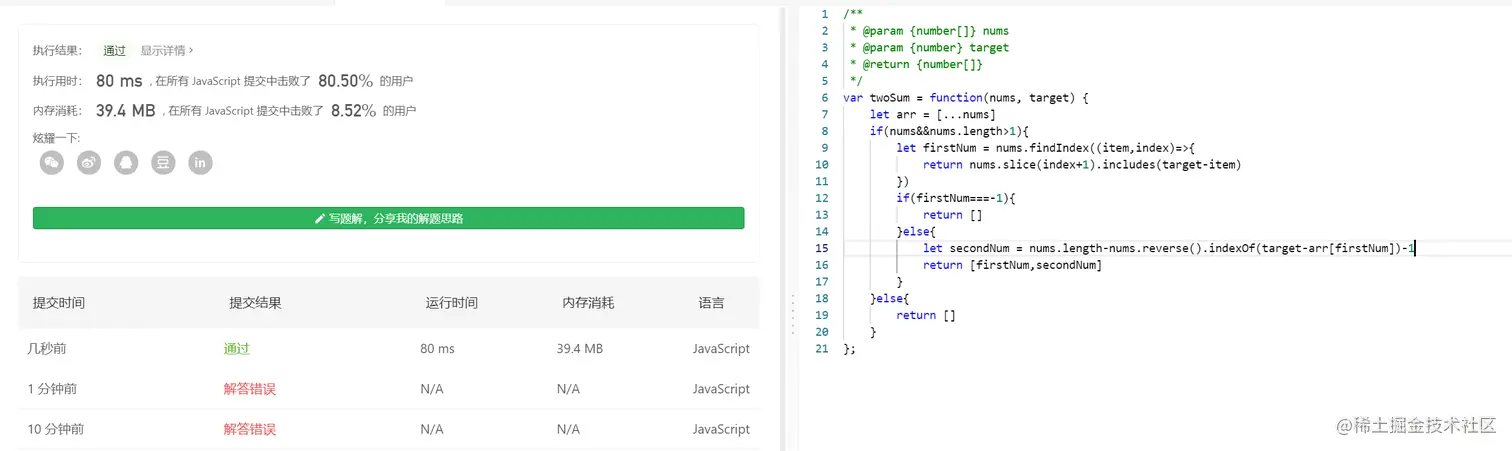Click the 80.50% runtime percentile value
The width and height of the screenshot is (1512, 451).
[346, 81]
